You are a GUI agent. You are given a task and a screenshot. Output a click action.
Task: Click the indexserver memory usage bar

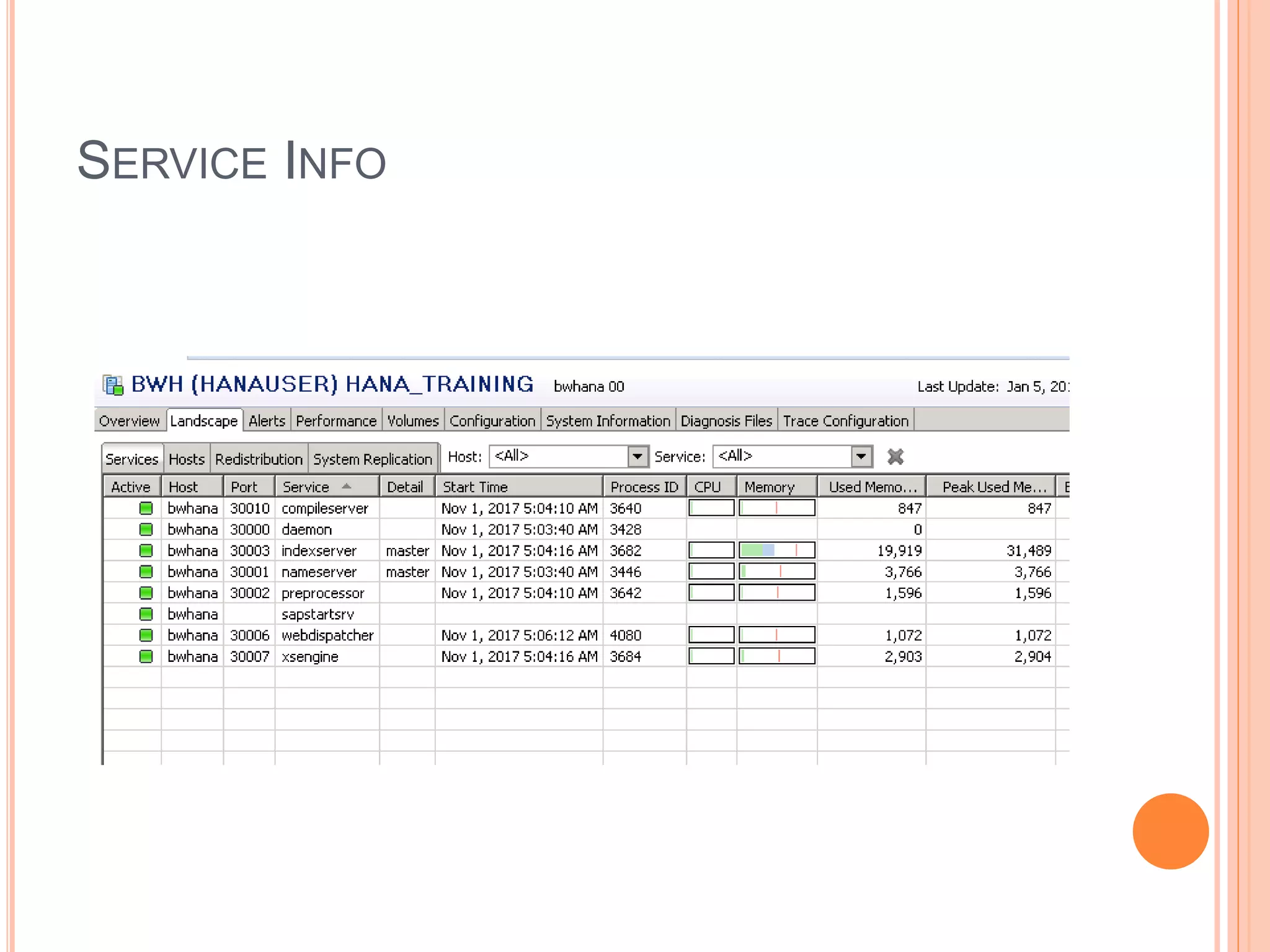click(x=777, y=550)
